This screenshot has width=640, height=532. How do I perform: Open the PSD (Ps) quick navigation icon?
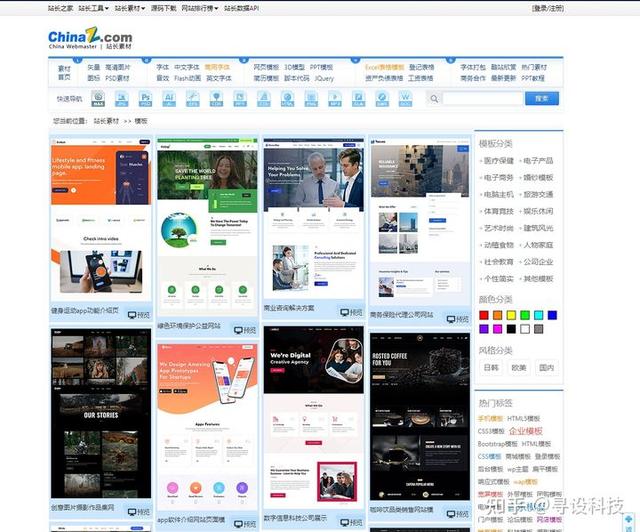(x=145, y=99)
